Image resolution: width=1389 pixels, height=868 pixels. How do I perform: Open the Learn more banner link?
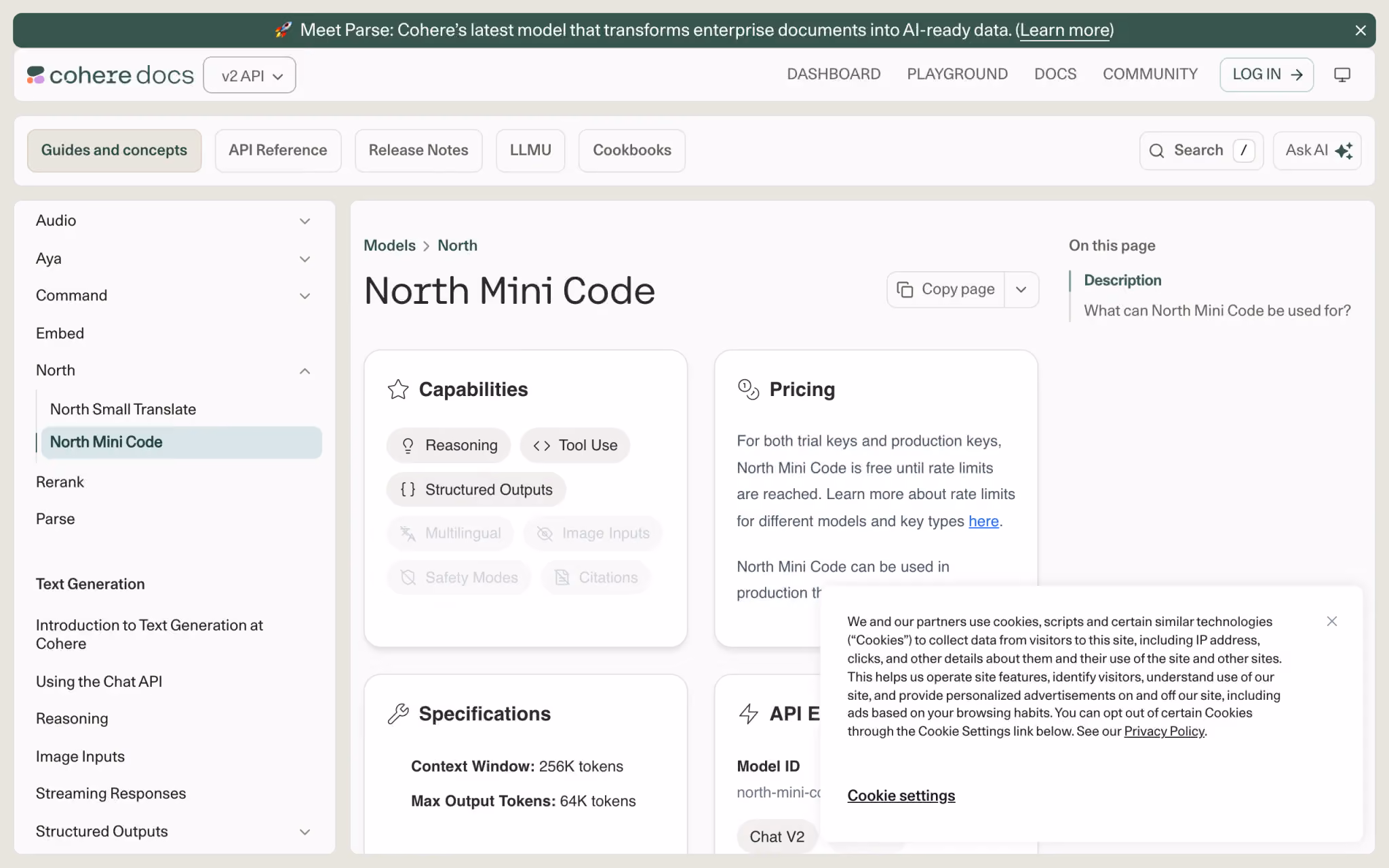1065,31
